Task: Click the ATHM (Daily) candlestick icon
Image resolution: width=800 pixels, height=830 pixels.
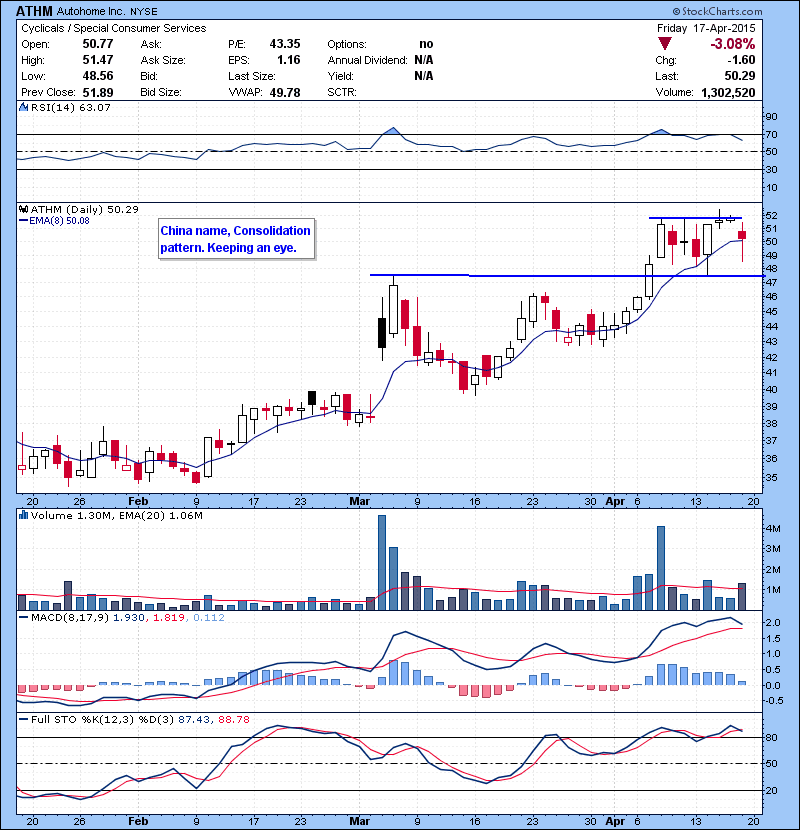Action: 23,210
